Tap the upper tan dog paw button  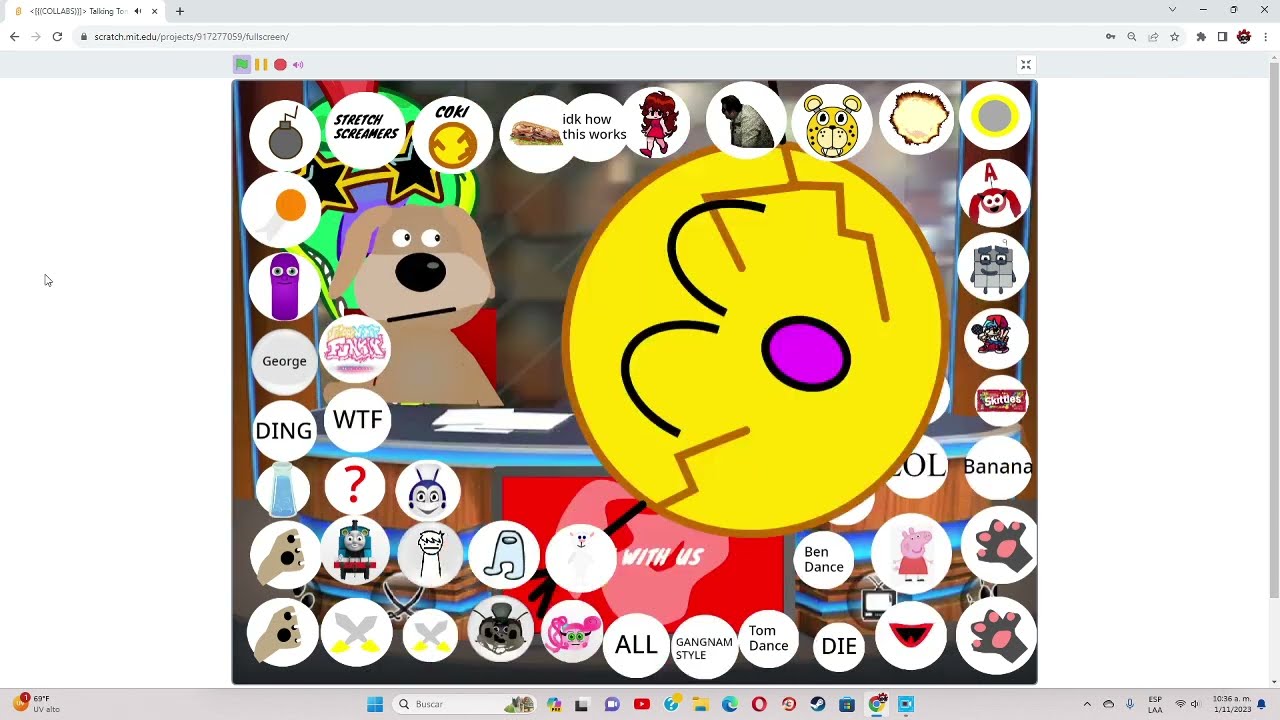(x=285, y=554)
